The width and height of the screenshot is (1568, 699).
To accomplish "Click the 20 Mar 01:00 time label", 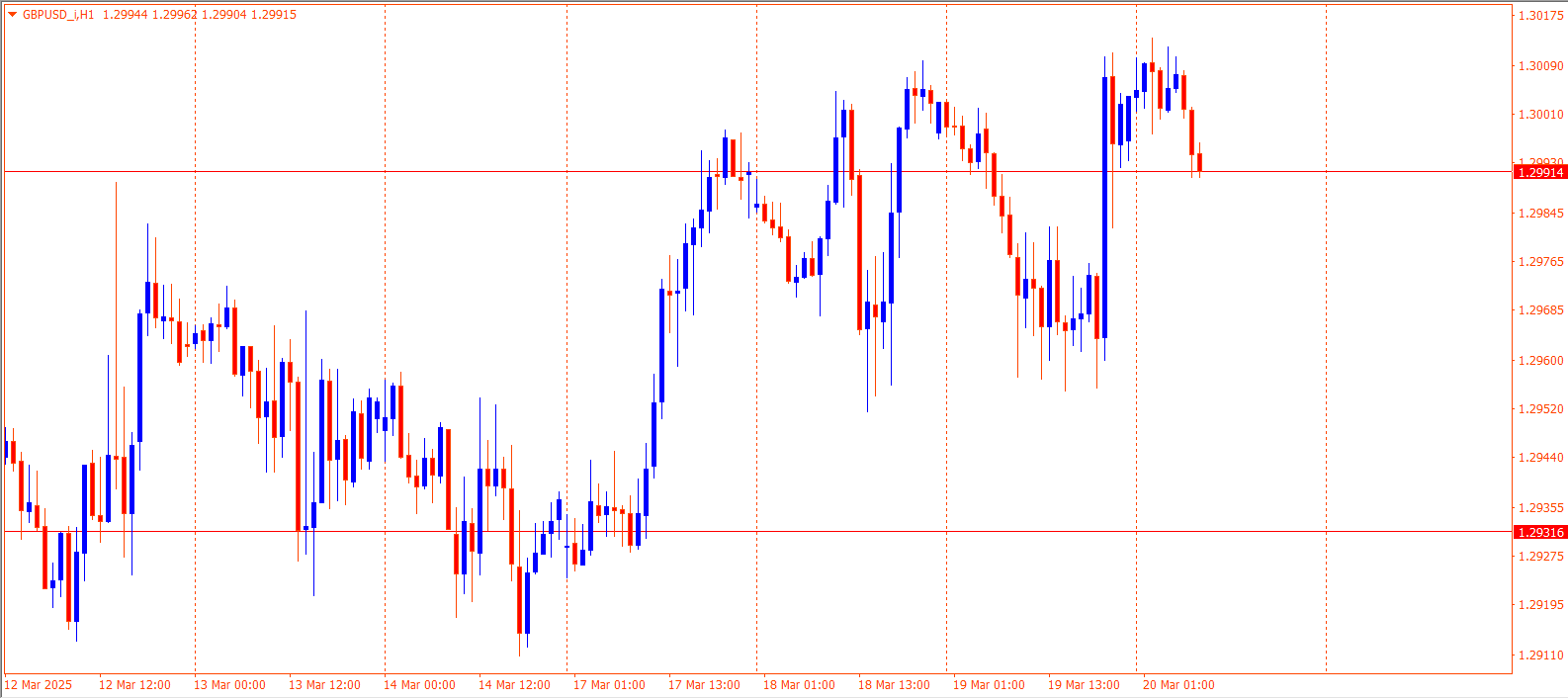I will [1178, 685].
